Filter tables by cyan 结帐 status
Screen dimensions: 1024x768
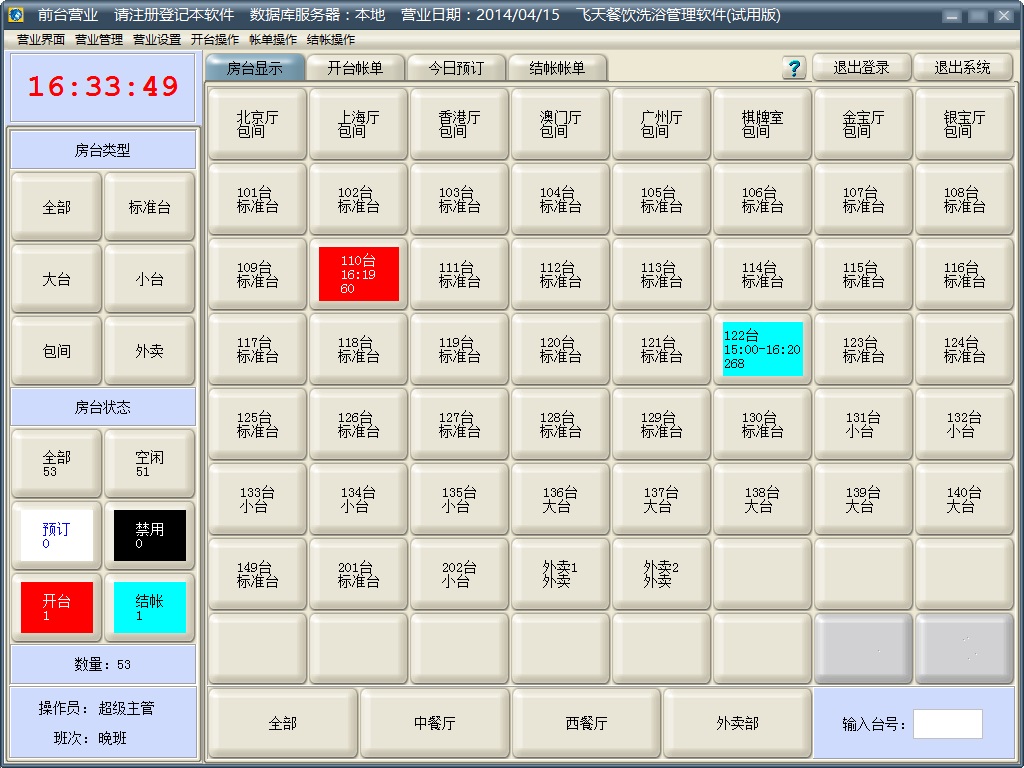[x=149, y=607]
